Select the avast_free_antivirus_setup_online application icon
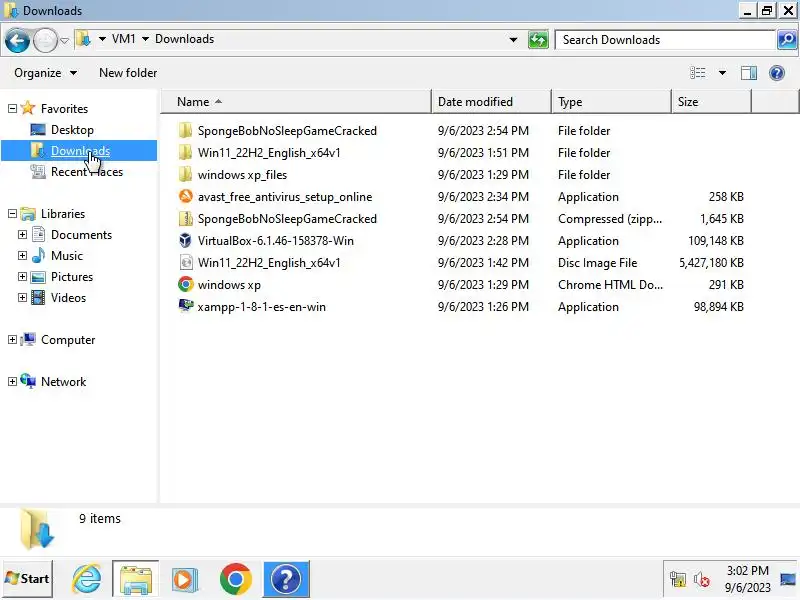800x600 pixels. coord(186,196)
